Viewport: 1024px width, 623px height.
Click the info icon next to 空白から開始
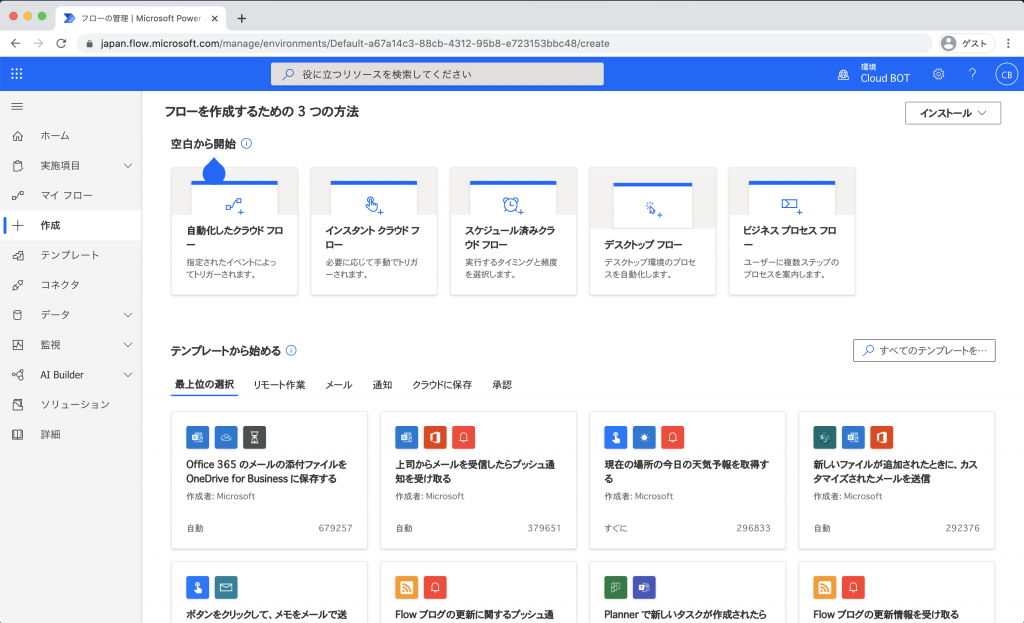(246, 144)
